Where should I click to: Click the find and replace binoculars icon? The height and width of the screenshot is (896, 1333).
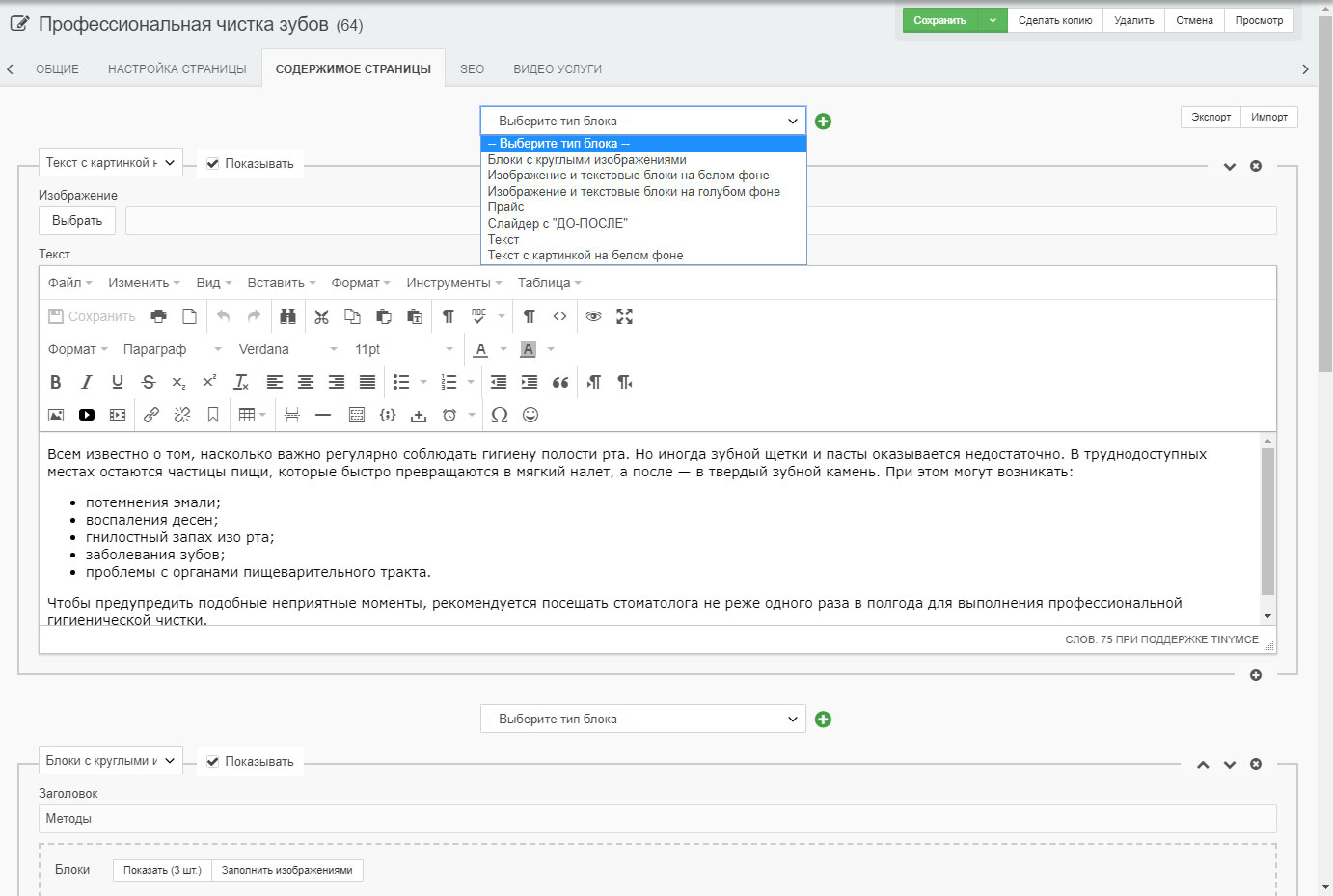point(287,316)
